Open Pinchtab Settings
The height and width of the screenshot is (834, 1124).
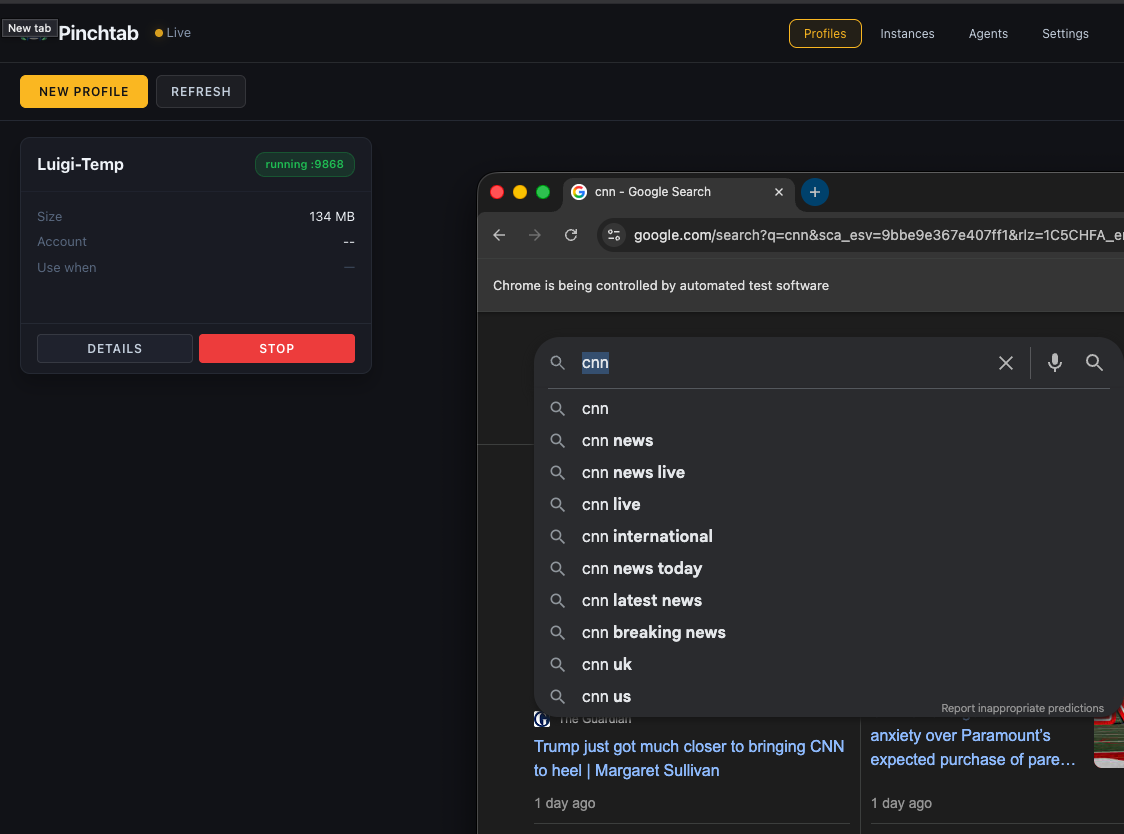coord(1065,33)
